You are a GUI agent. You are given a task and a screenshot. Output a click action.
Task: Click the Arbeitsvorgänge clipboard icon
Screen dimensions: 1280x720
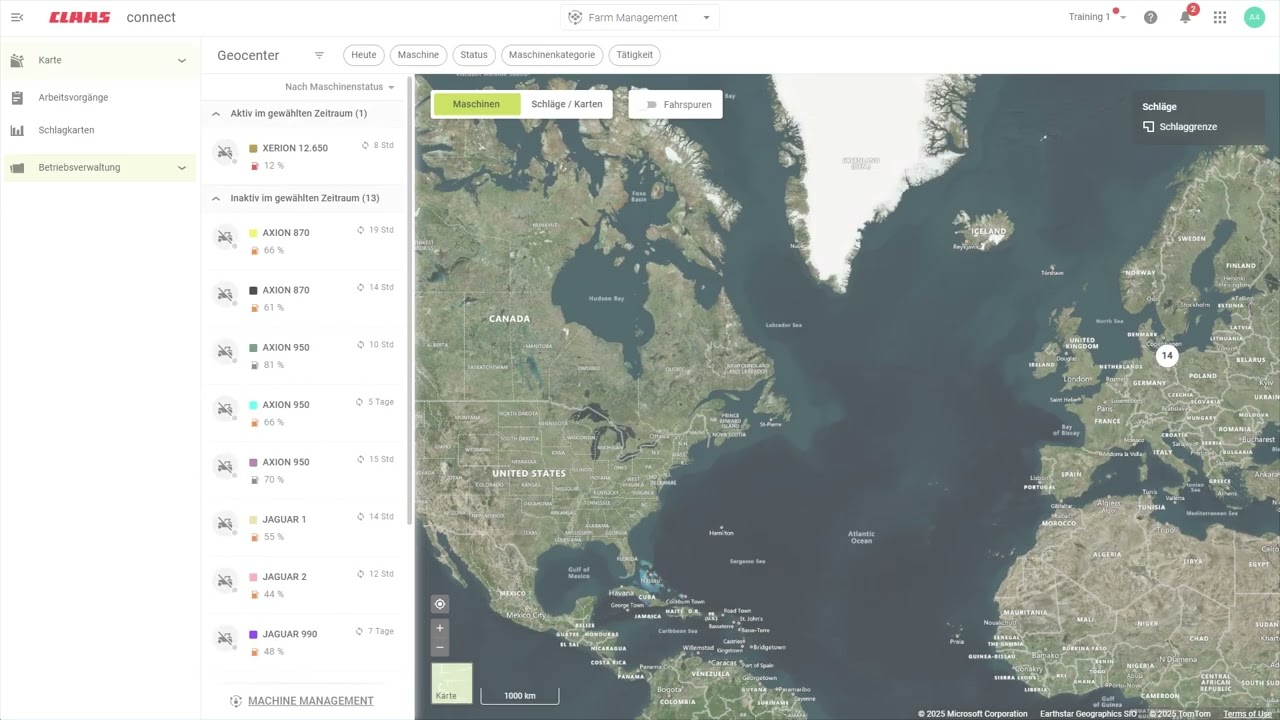point(17,97)
